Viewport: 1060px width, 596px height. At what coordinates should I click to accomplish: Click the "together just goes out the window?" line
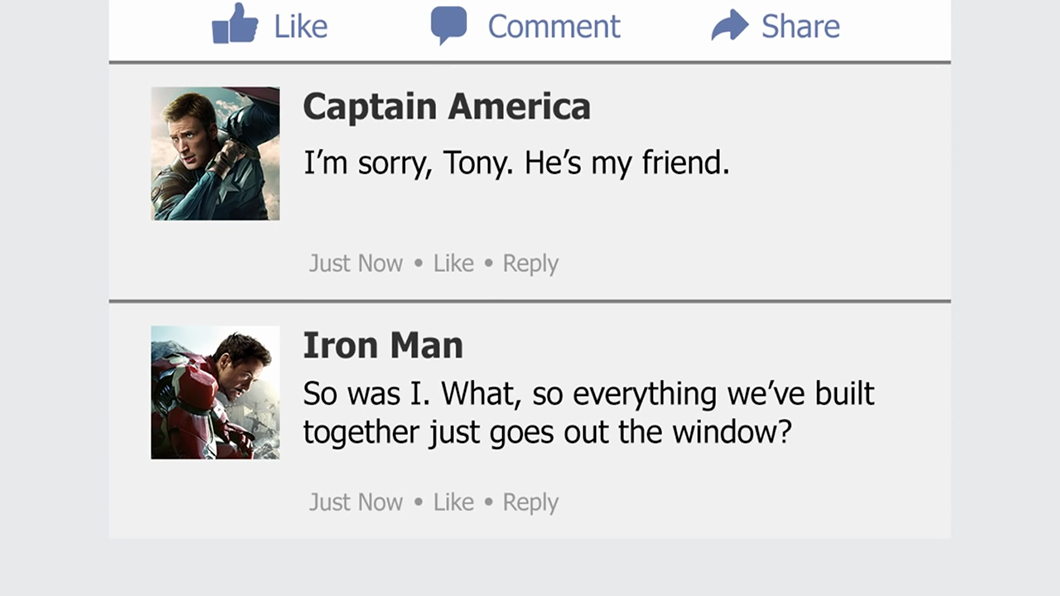[x=547, y=433]
